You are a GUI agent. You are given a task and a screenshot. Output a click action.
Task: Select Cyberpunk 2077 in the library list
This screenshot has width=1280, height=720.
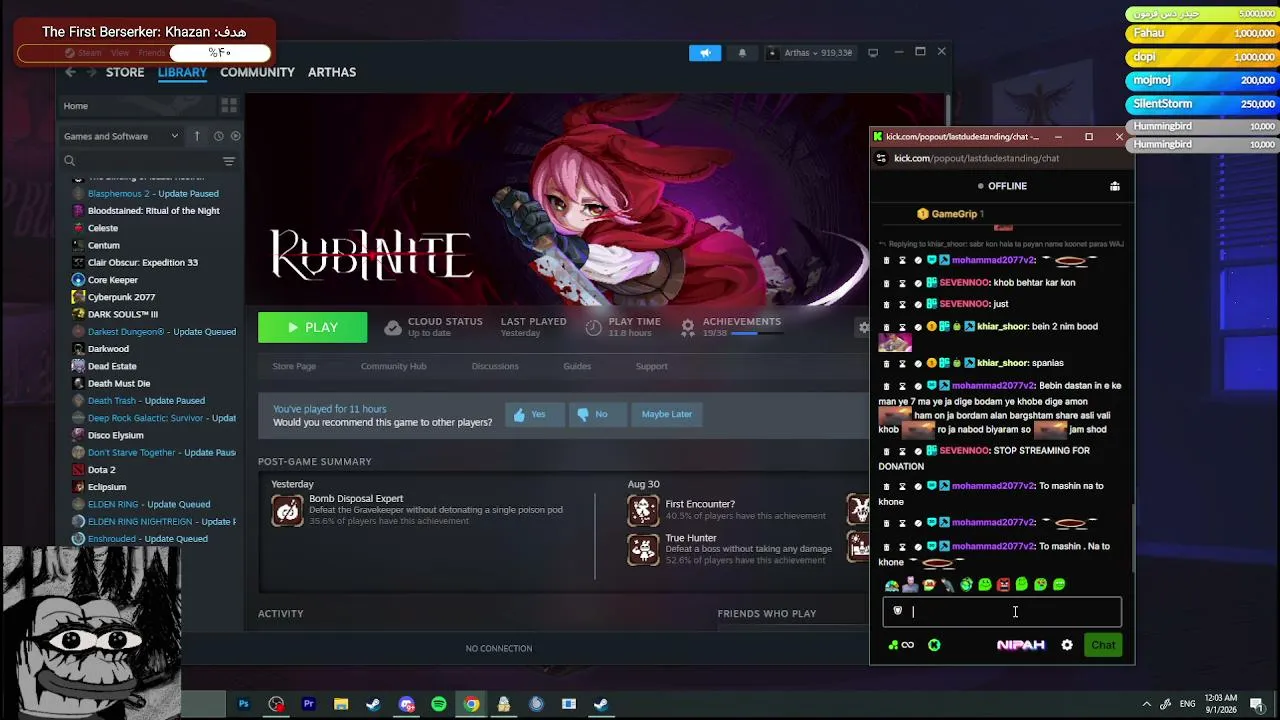(x=121, y=297)
